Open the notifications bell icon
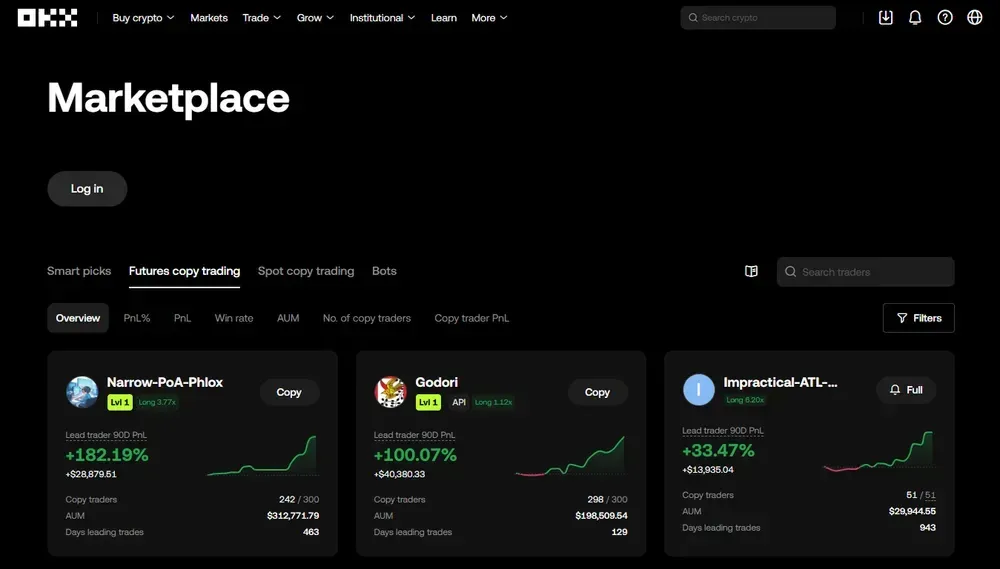 click(x=915, y=18)
